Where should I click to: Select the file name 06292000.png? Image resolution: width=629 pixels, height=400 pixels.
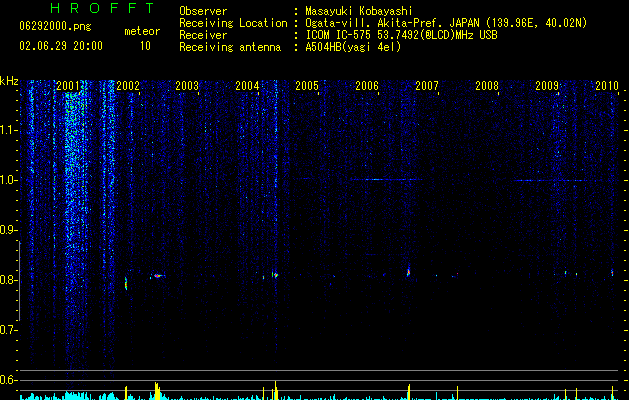55,26
